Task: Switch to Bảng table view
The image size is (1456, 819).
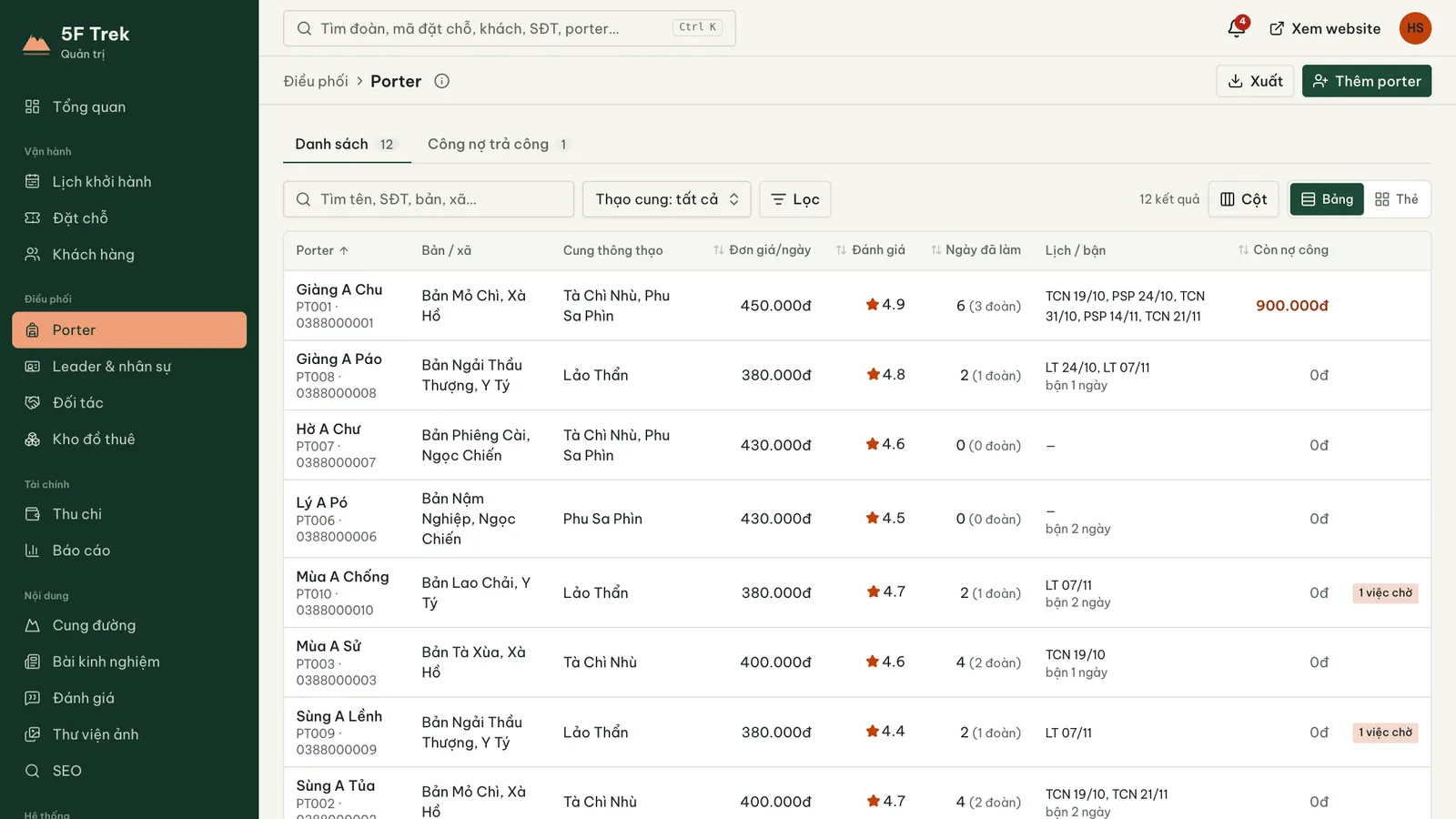Action: tap(1327, 199)
